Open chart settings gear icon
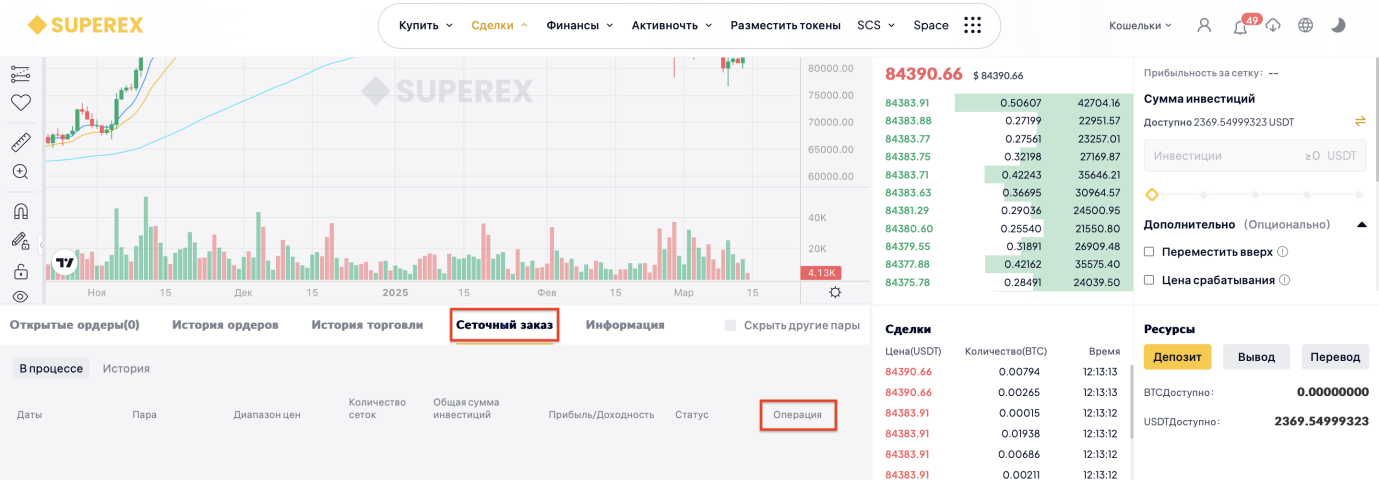This screenshot has width=1379, height=480. 835,292
